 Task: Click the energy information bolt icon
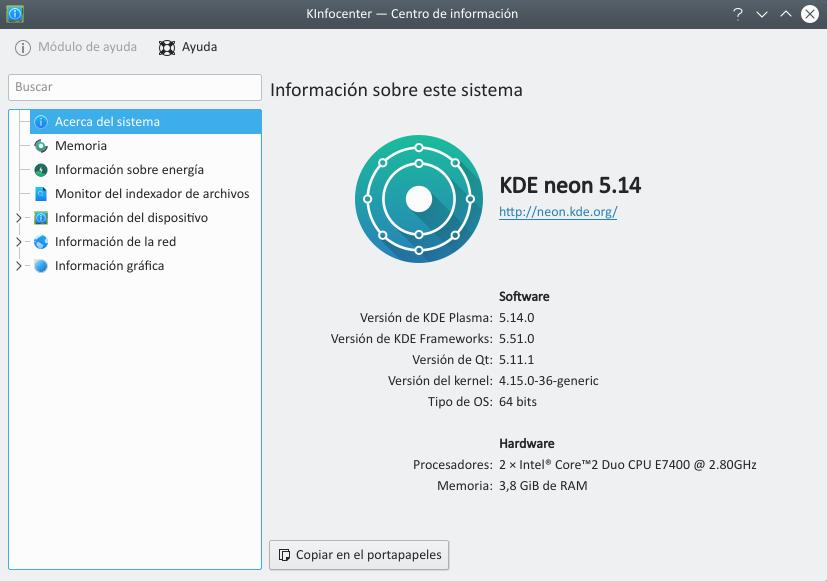41,170
